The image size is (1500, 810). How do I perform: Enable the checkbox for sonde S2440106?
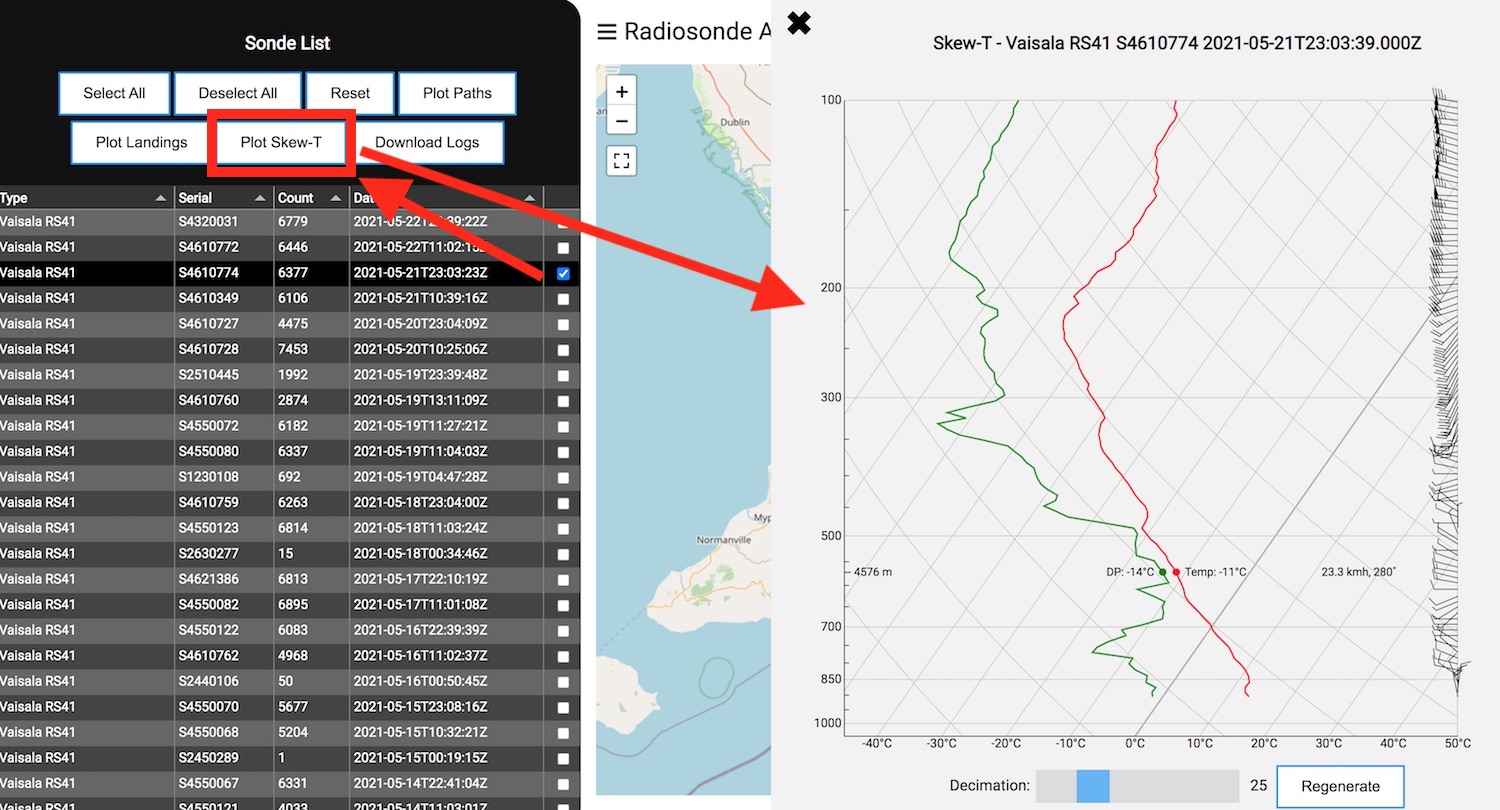click(x=562, y=681)
